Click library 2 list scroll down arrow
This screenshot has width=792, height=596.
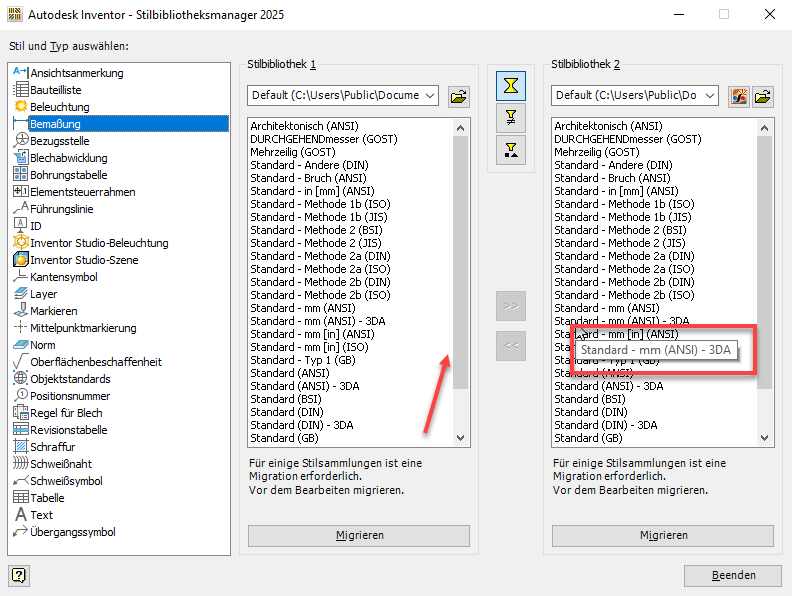(764, 438)
